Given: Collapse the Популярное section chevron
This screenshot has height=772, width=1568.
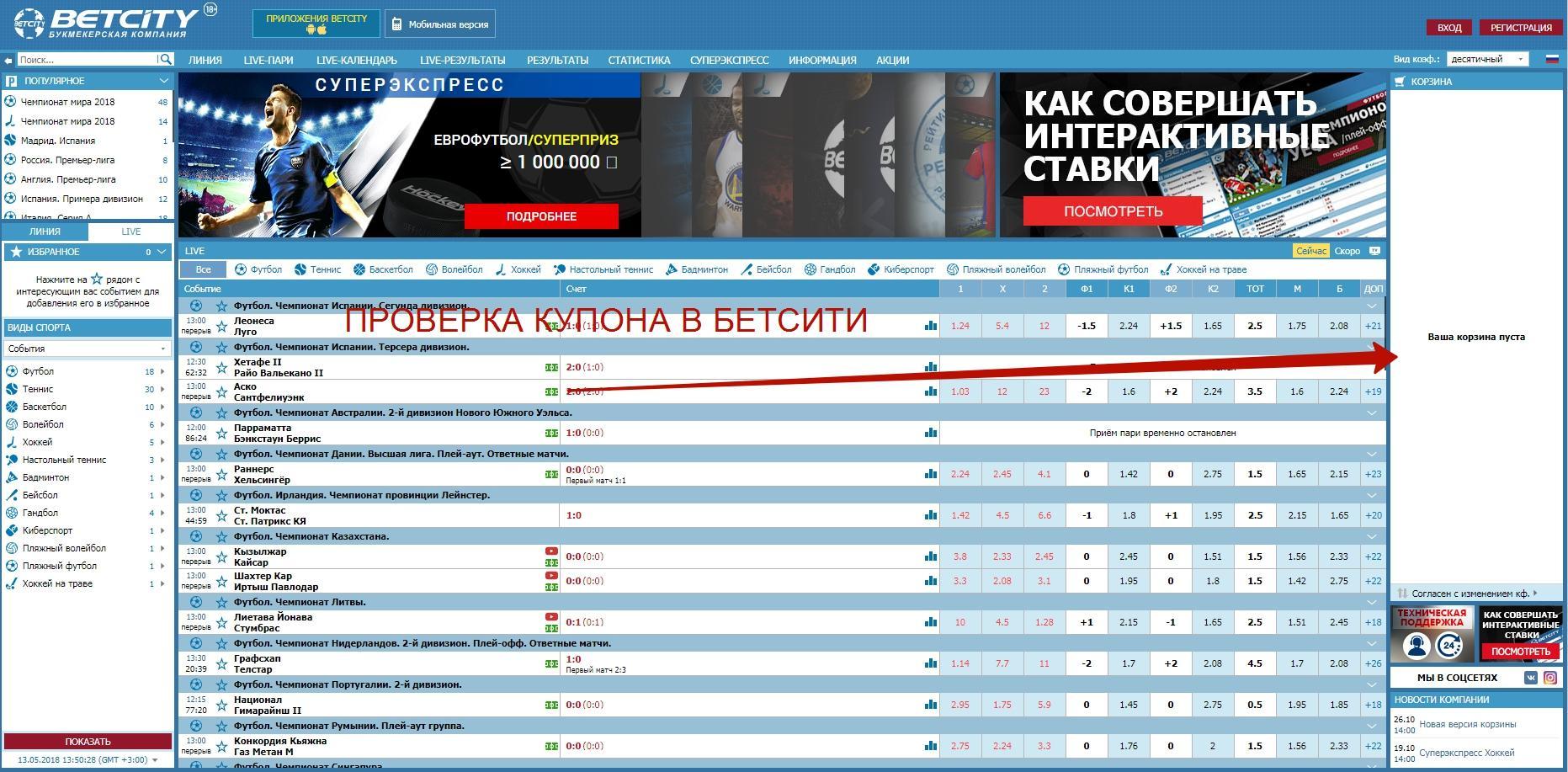Looking at the screenshot, I should click(x=163, y=81).
